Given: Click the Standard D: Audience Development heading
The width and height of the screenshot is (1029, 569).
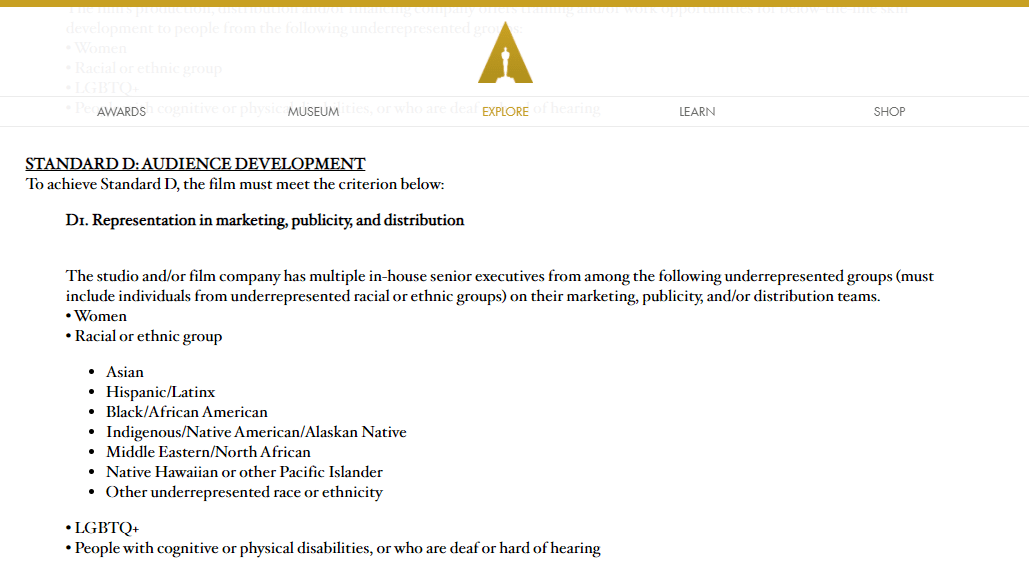Looking at the screenshot, I should (x=196, y=163).
